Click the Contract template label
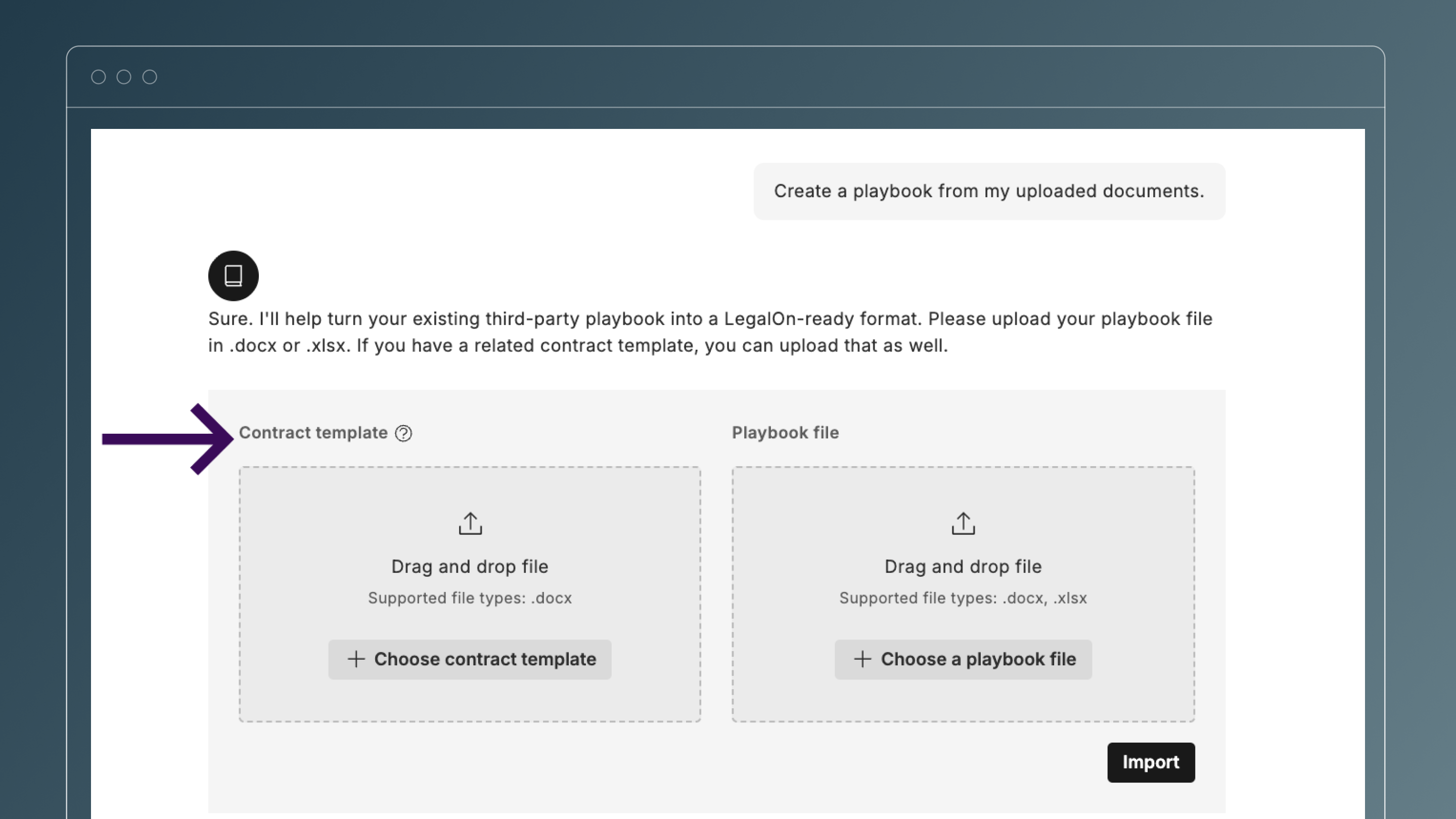This screenshot has height=819, width=1456. pos(313,432)
